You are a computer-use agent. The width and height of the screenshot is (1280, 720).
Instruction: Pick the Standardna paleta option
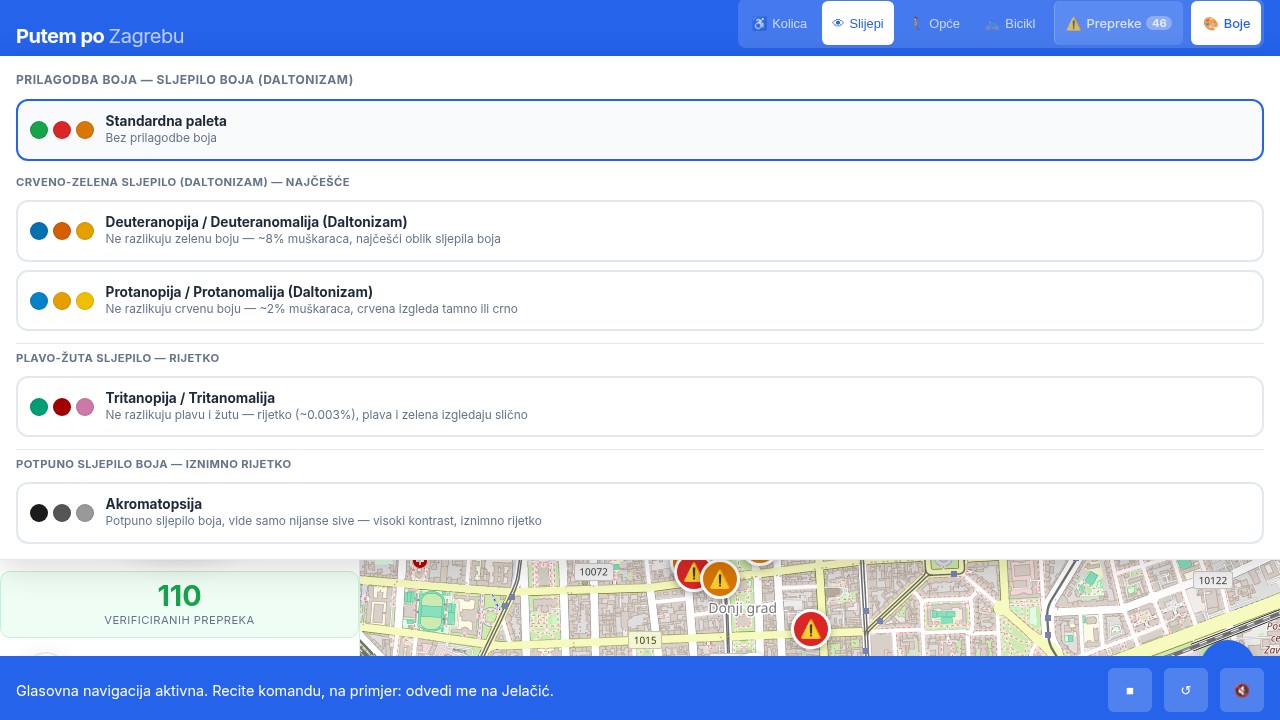(640, 130)
